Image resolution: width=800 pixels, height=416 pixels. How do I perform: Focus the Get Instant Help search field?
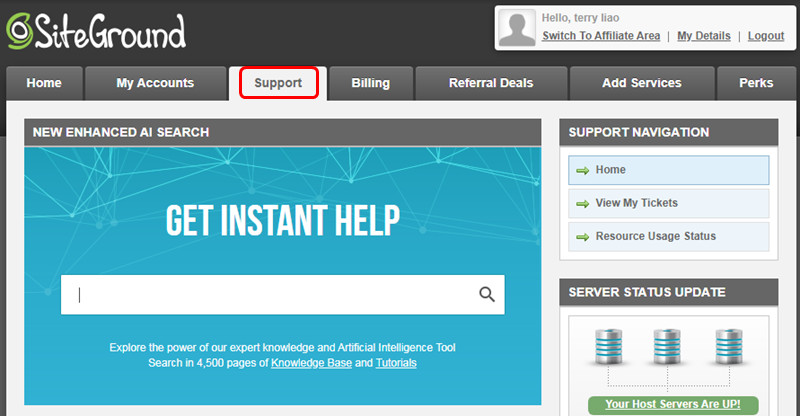click(283, 295)
